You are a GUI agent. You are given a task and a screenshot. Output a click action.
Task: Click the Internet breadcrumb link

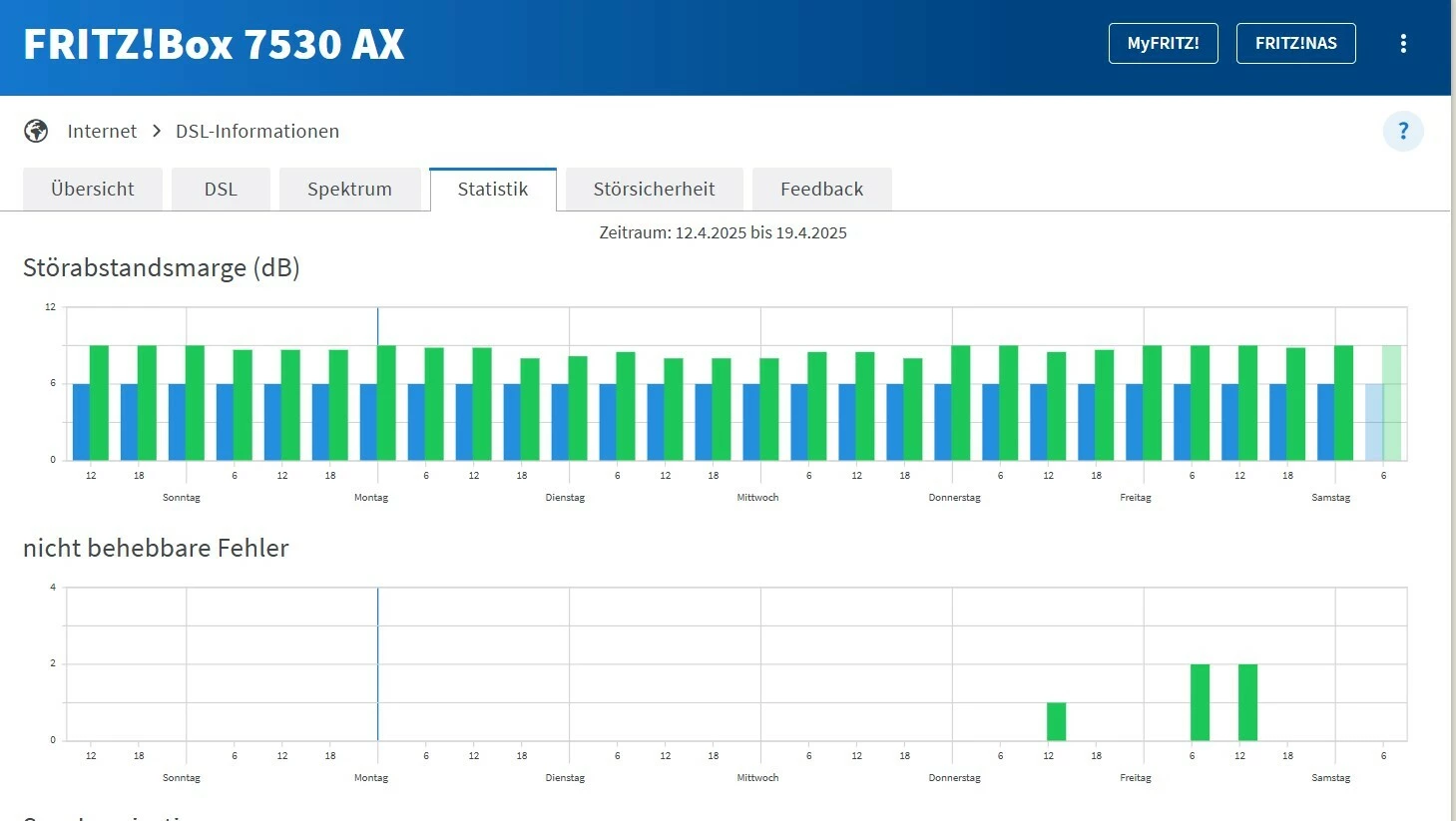[102, 132]
